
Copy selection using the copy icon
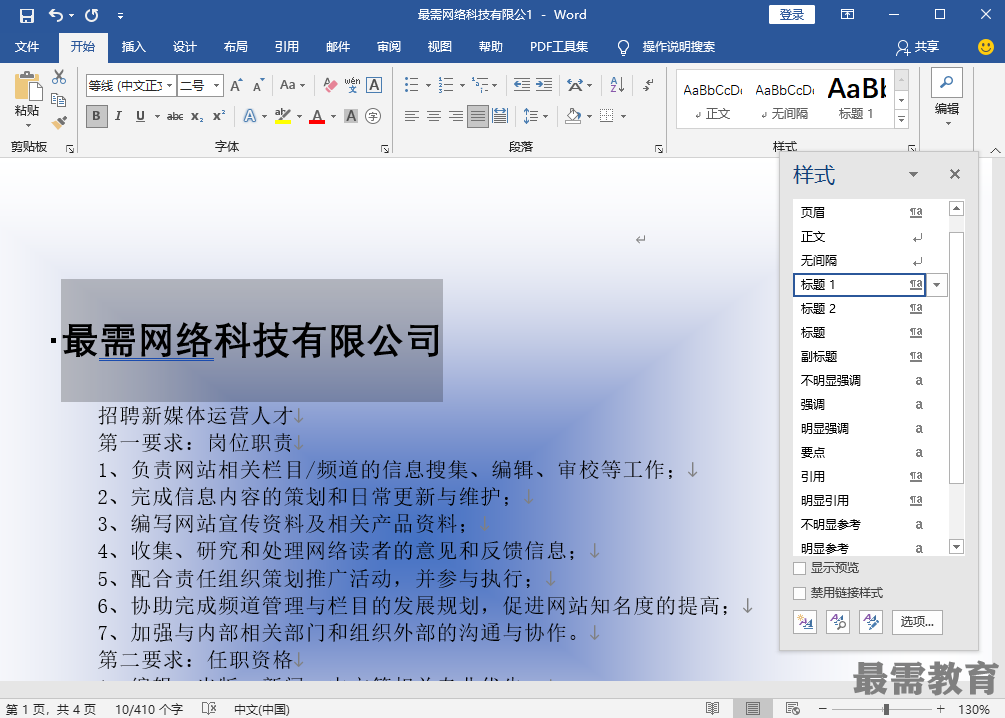point(59,99)
